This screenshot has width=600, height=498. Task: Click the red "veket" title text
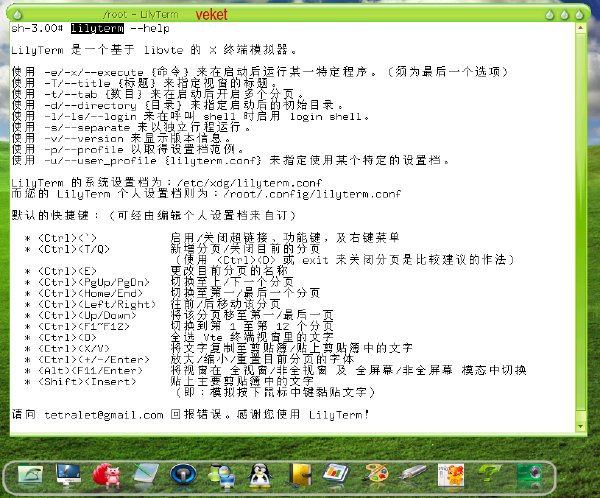point(211,15)
